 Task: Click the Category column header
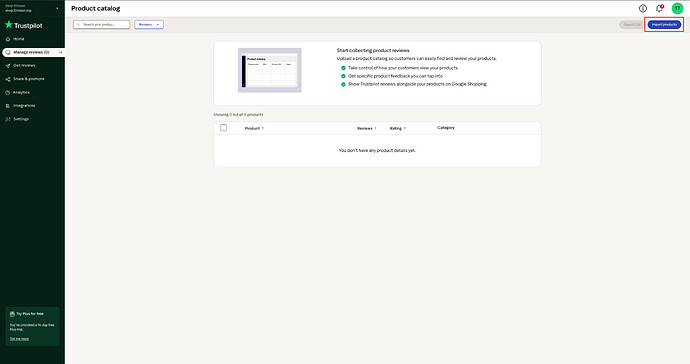click(x=446, y=128)
